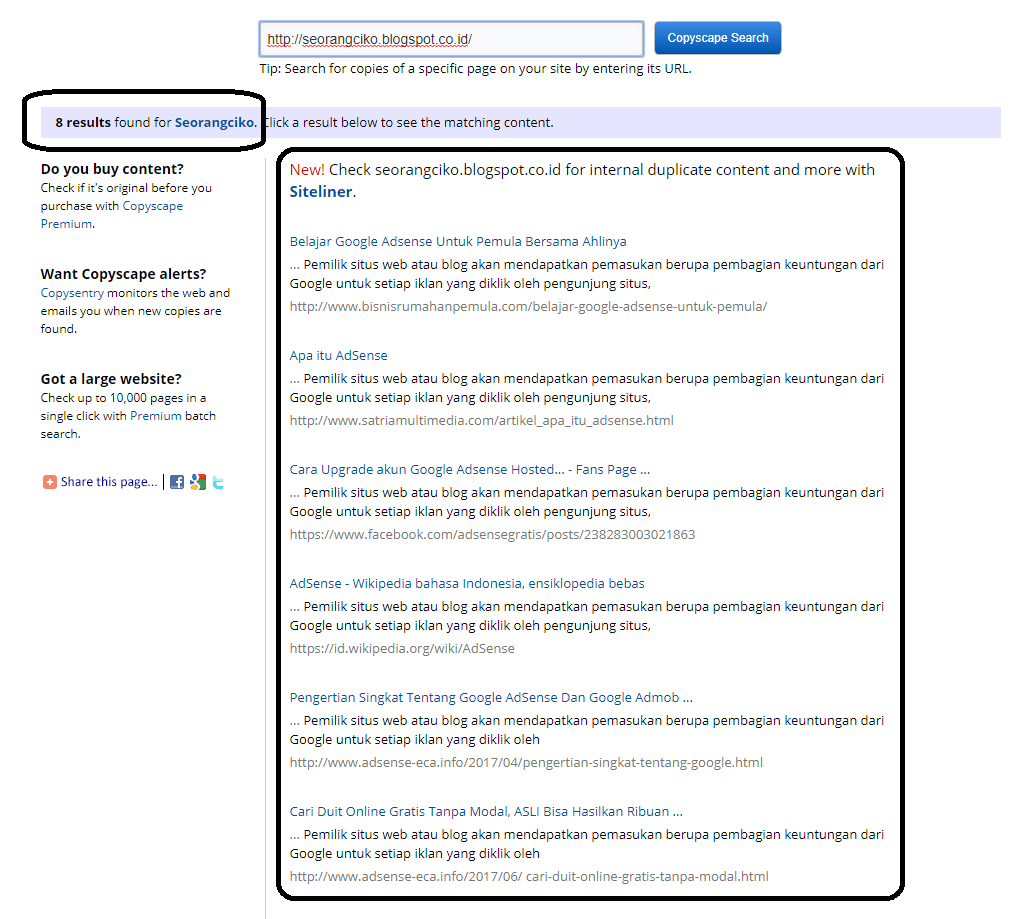
Task: Open result Cara Upgrade akun Google Adsense Hosted
Action: coord(469,469)
